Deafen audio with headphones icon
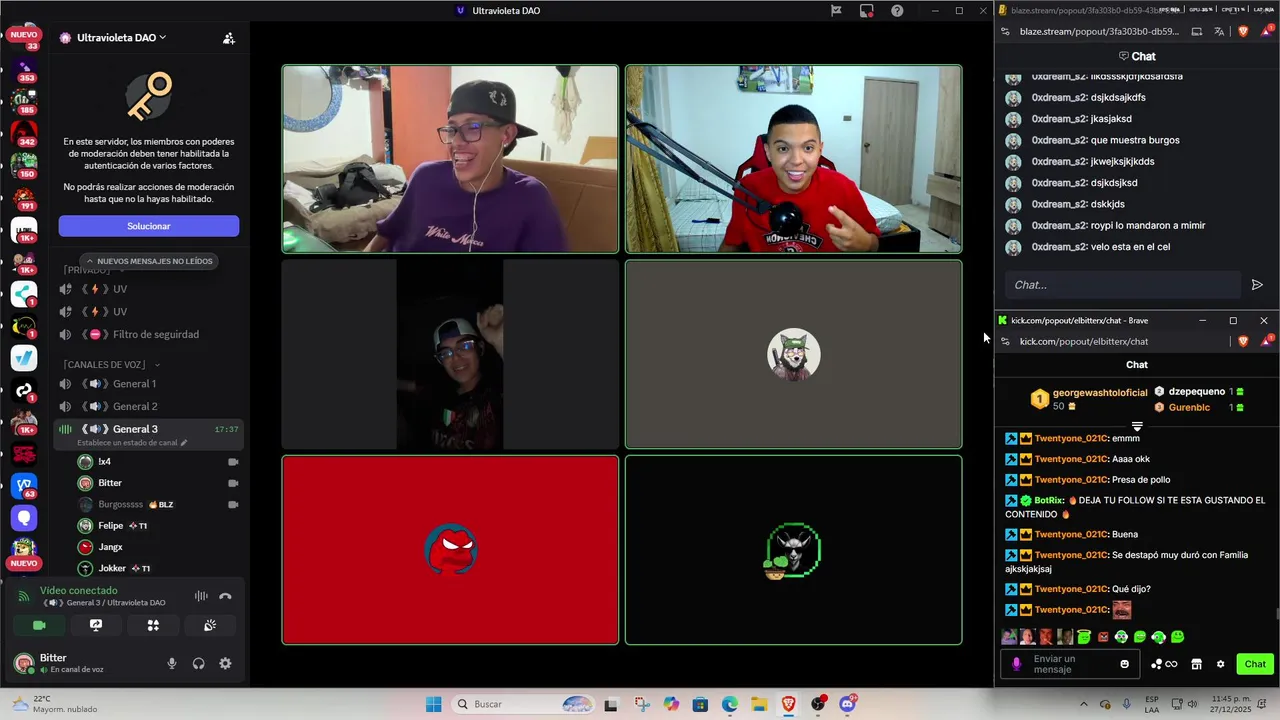 click(x=198, y=663)
